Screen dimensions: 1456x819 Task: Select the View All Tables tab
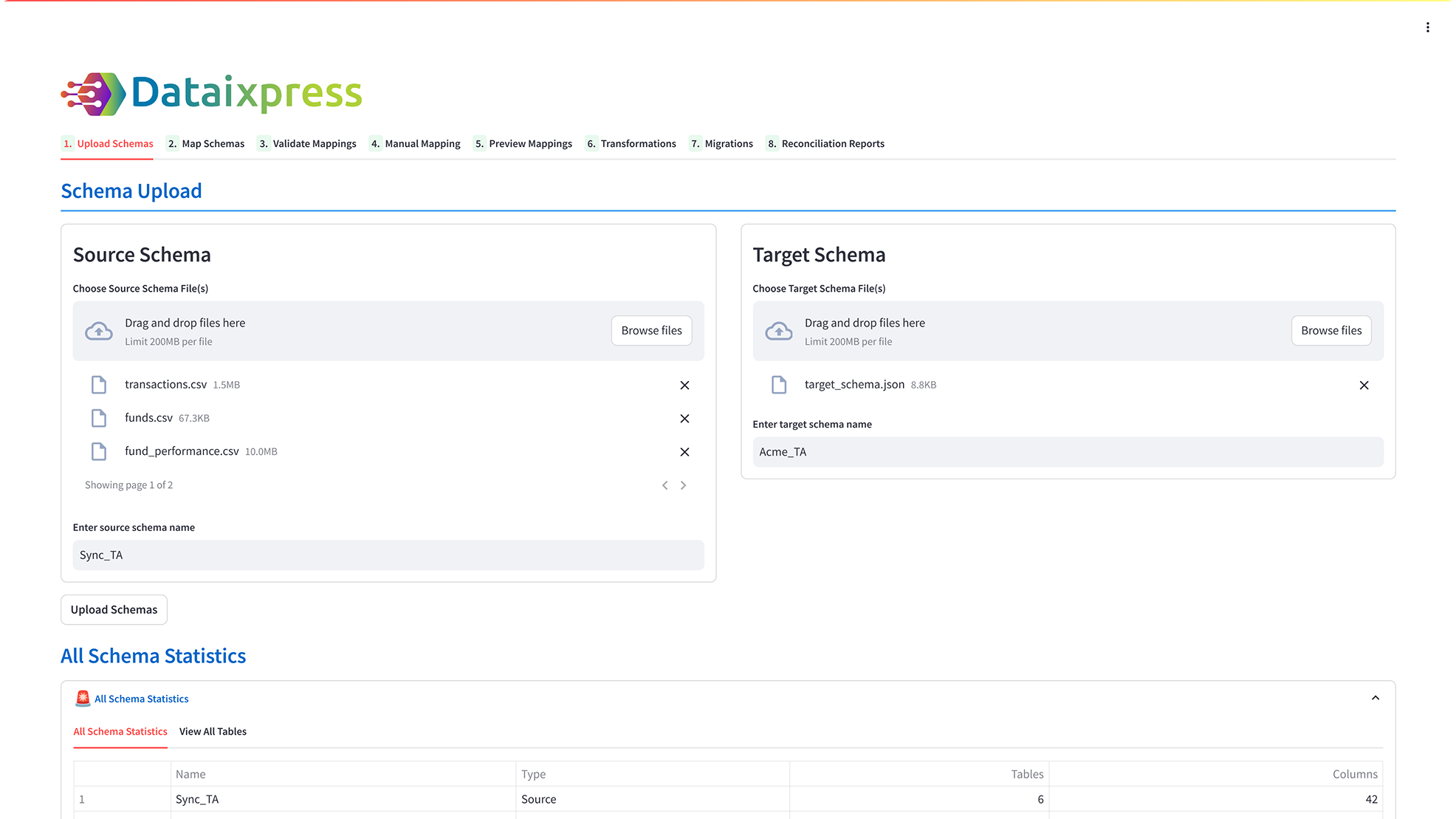pos(213,731)
